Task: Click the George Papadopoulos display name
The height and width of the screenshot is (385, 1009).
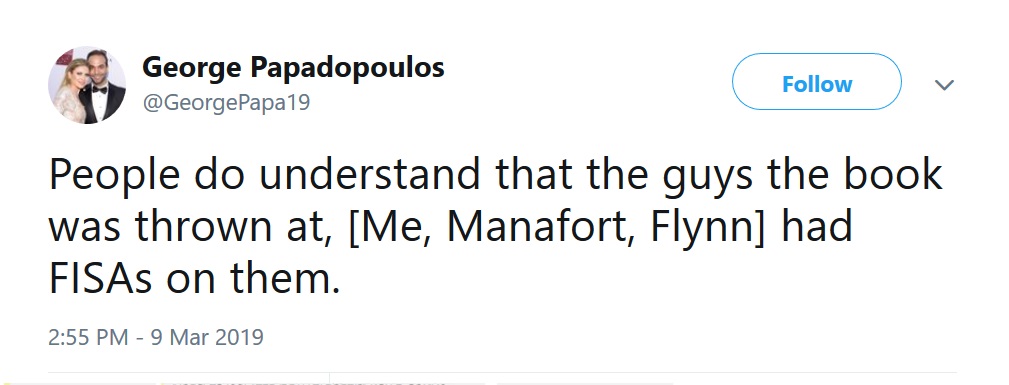Action: pos(293,67)
